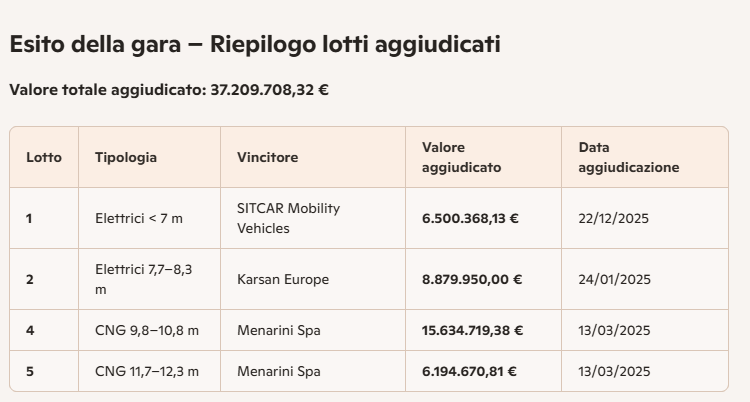Click the 6.194.670,81 € amount
Screen dimensions: 750x402
pos(469,372)
